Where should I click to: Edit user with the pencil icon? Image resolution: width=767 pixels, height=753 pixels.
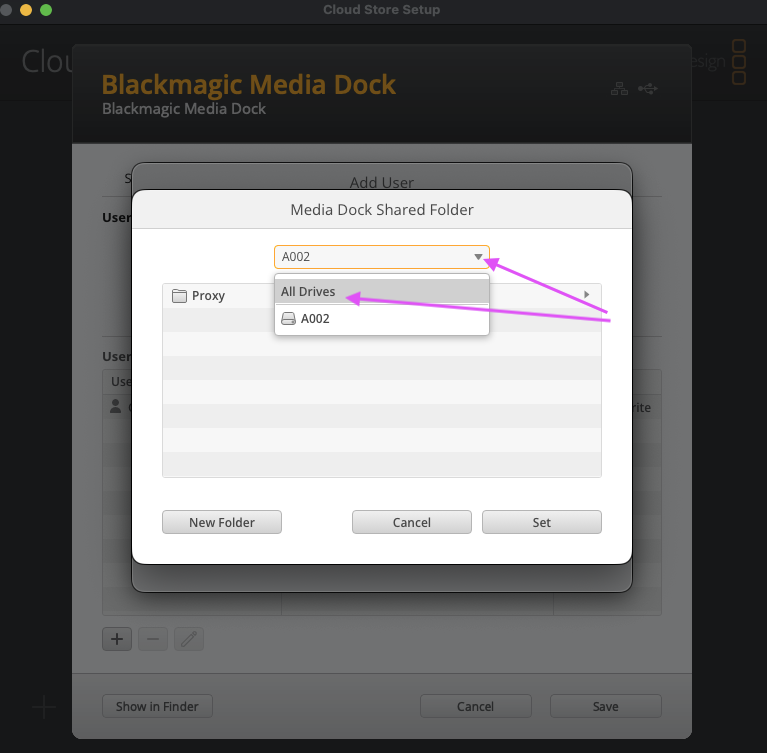point(189,639)
